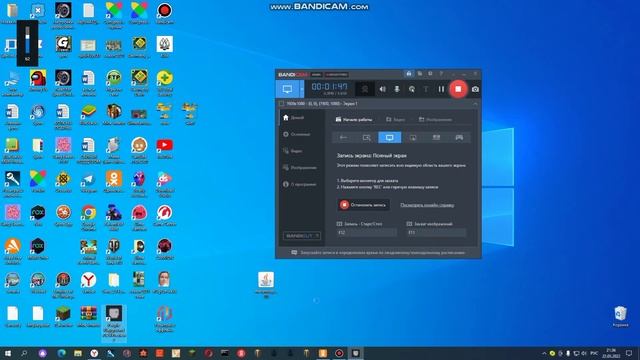Open the notification center icon
The image size is (640, 360).
629,353
